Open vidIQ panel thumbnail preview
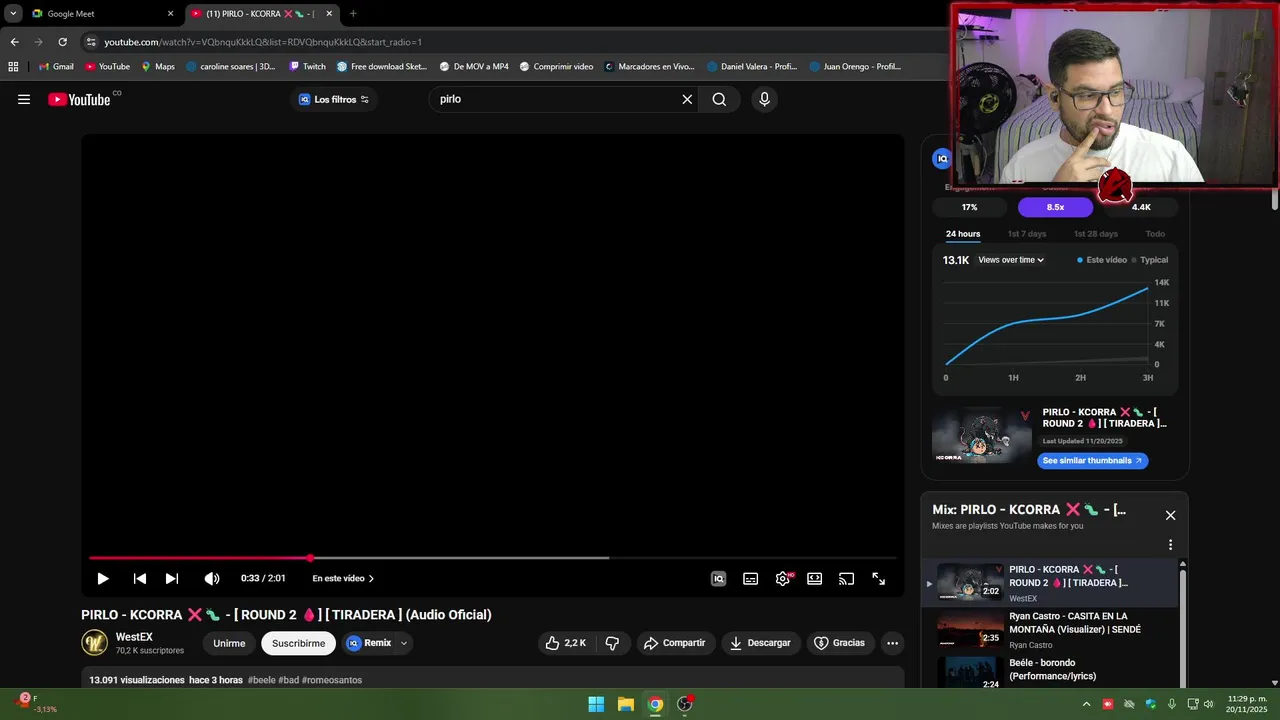This screenshot has width=1280, height=720. pyautogui.click(x=982, y=434)
